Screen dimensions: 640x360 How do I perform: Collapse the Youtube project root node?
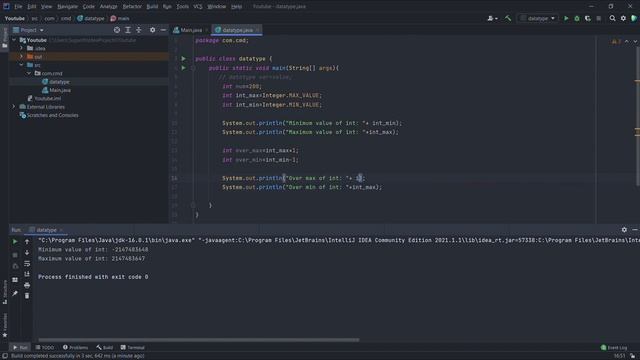(x=14, y=40)
